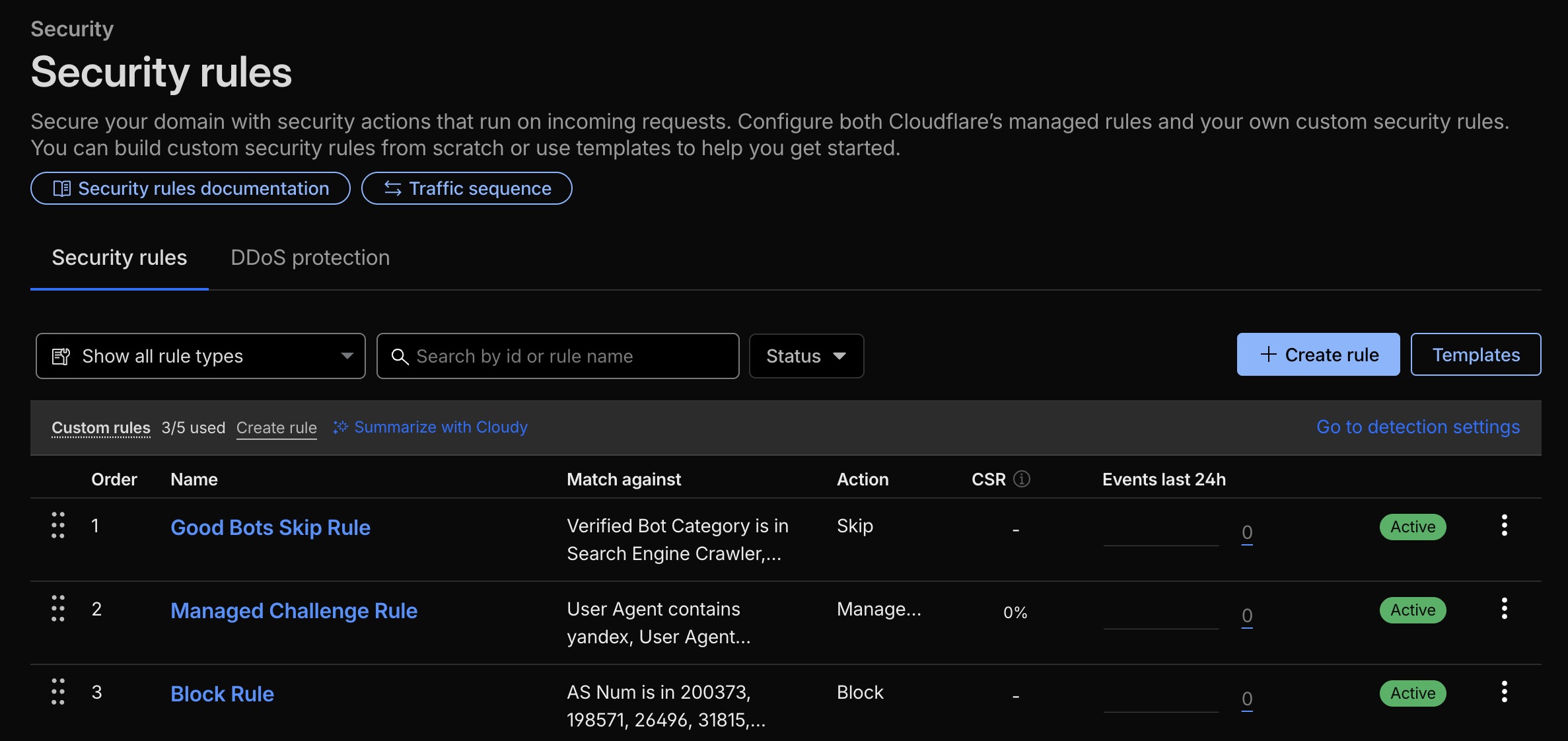Grab the drag handle for Good Bots Skip Rule
The height and width of the screenshot is (741, 1568).
57,526
